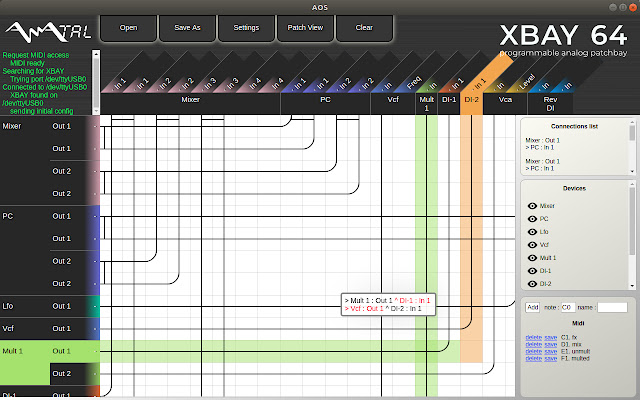640x400 pixels.
Task: Save the E1. unmult midi preset
Action: point(551,351)
